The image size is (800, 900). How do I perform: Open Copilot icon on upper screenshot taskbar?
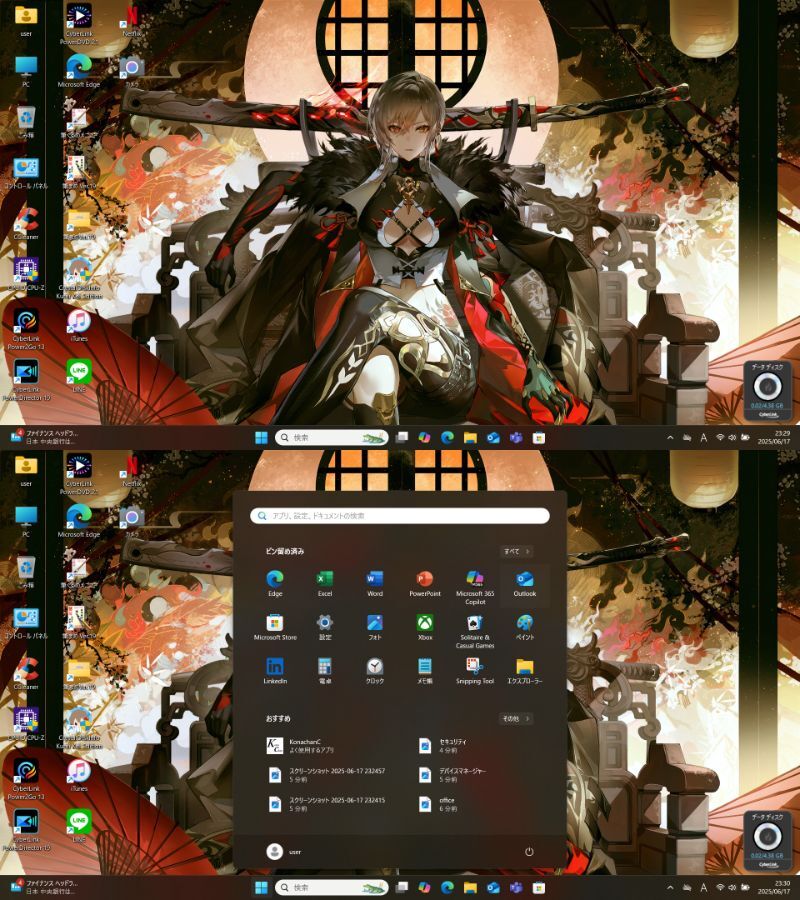425,438
